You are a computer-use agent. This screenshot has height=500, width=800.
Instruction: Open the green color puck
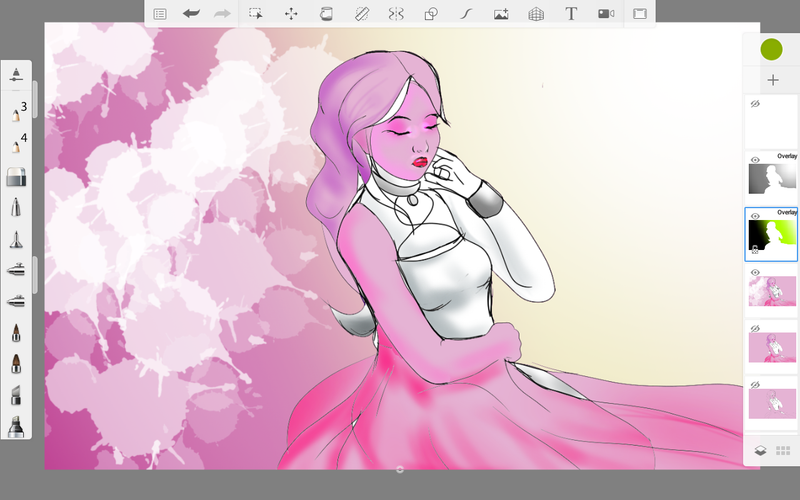(x=771, y=49)
